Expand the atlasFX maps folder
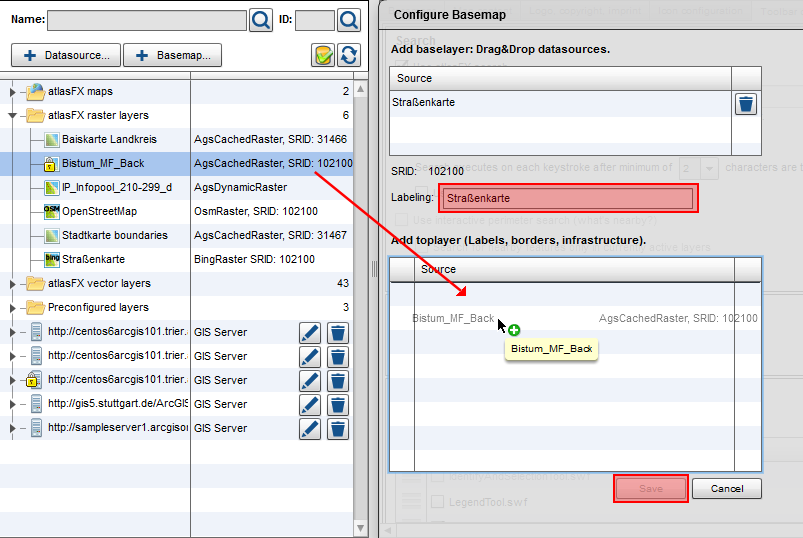Viewport: 803px width, 538px height. [x=13, y=92]
